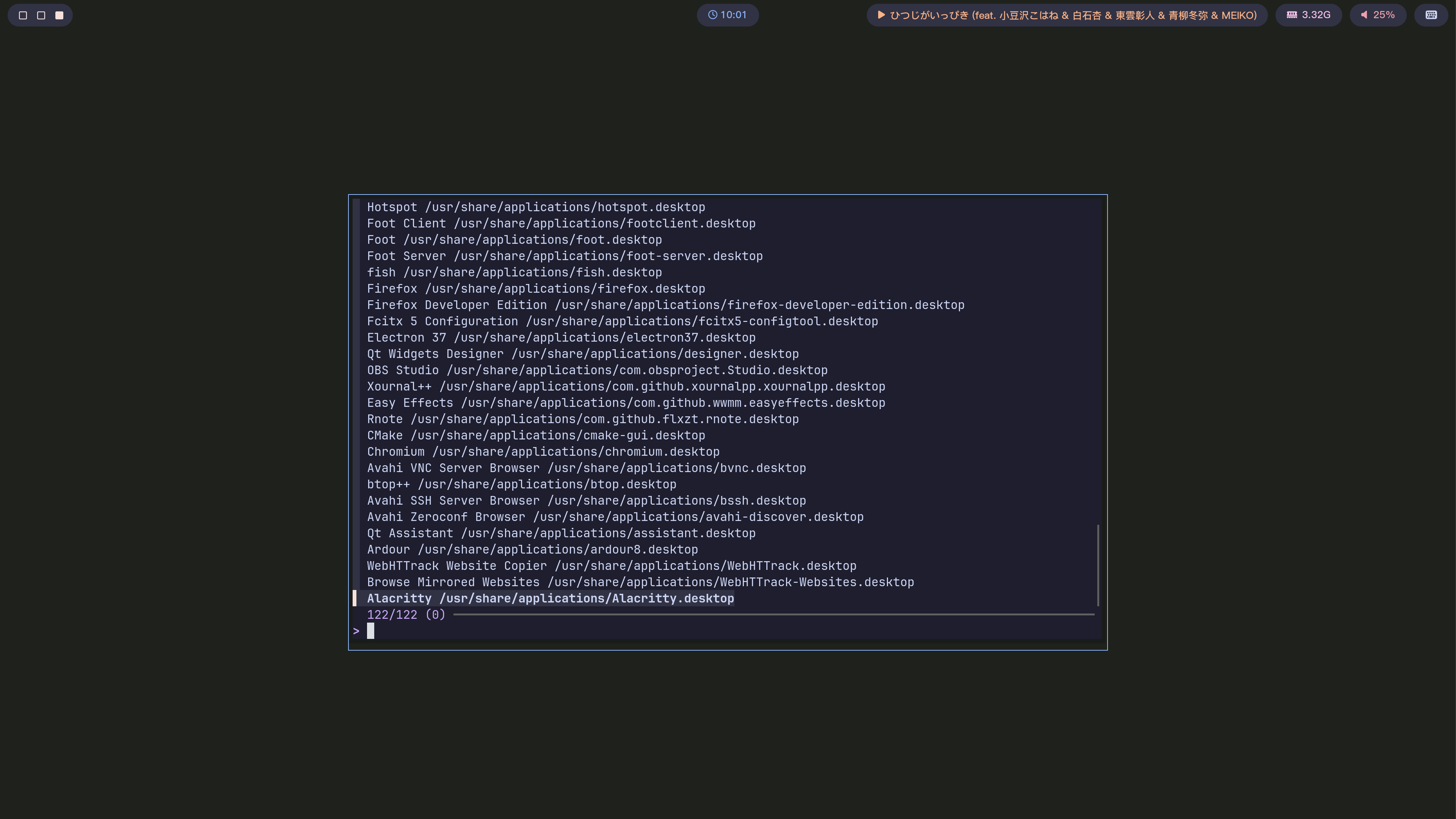Pick Avahi Zeroconf Browser entry
Viewport: 1456px width, 819px height.
(x=615, y=517)
